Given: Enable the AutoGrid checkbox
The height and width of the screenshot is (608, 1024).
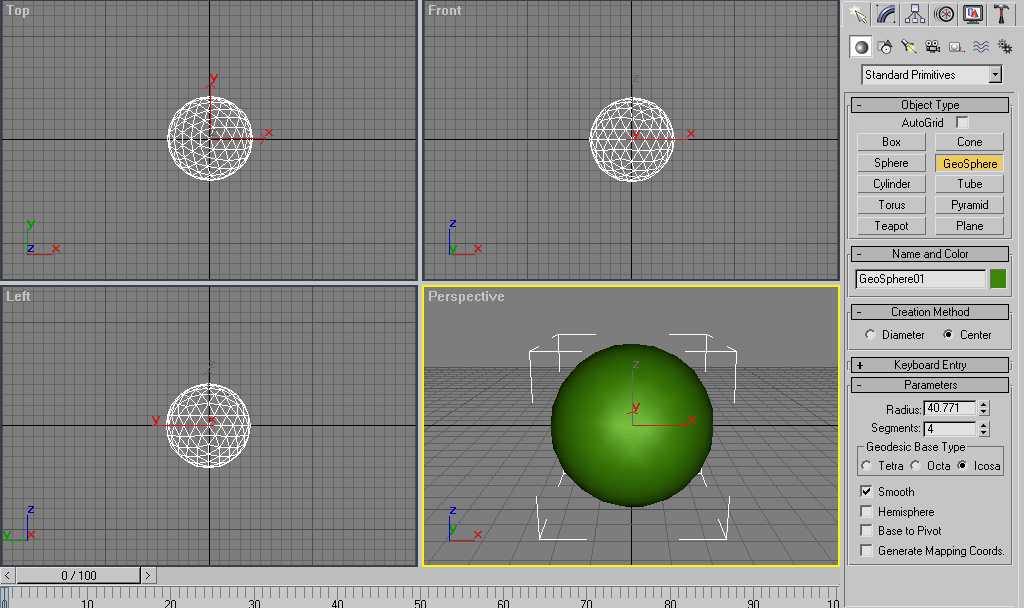Looking at the screenshot, I should point(962,123).
